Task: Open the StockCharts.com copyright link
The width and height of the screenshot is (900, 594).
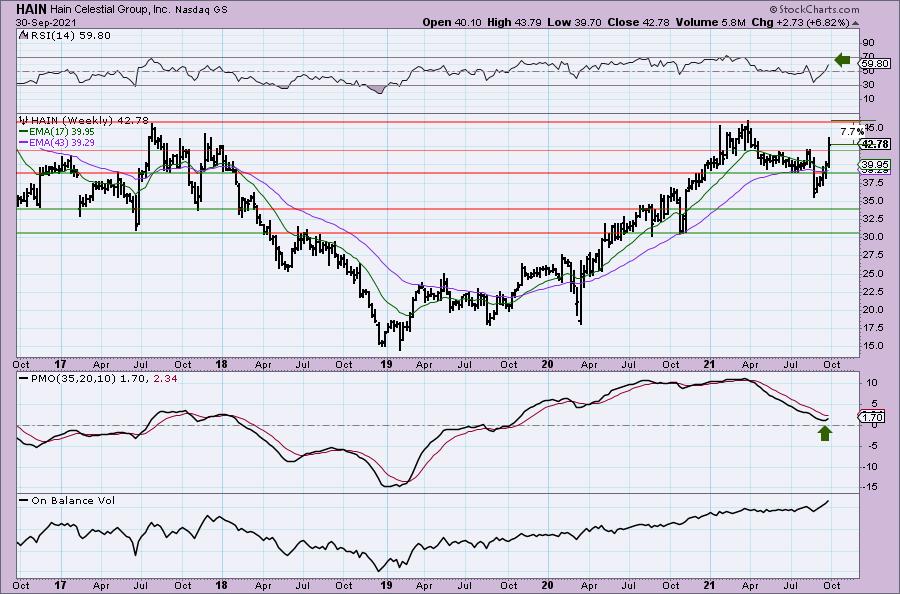Action: point(814,9)
